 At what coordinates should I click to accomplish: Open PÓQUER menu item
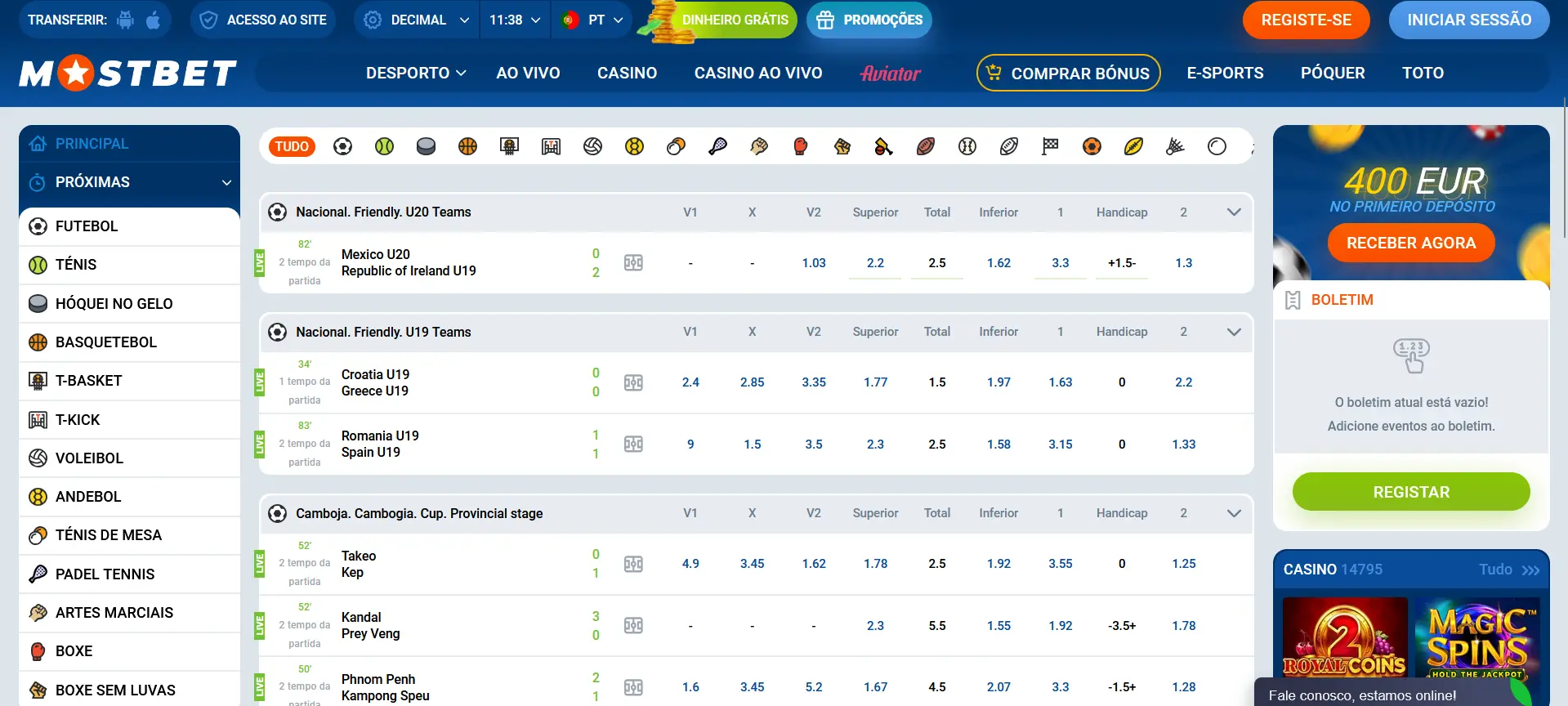click(1333, 73)
